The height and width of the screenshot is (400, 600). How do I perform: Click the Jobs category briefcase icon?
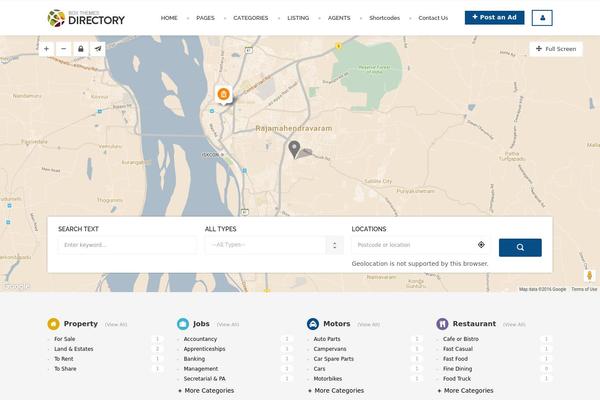click(x=183, y=324)
